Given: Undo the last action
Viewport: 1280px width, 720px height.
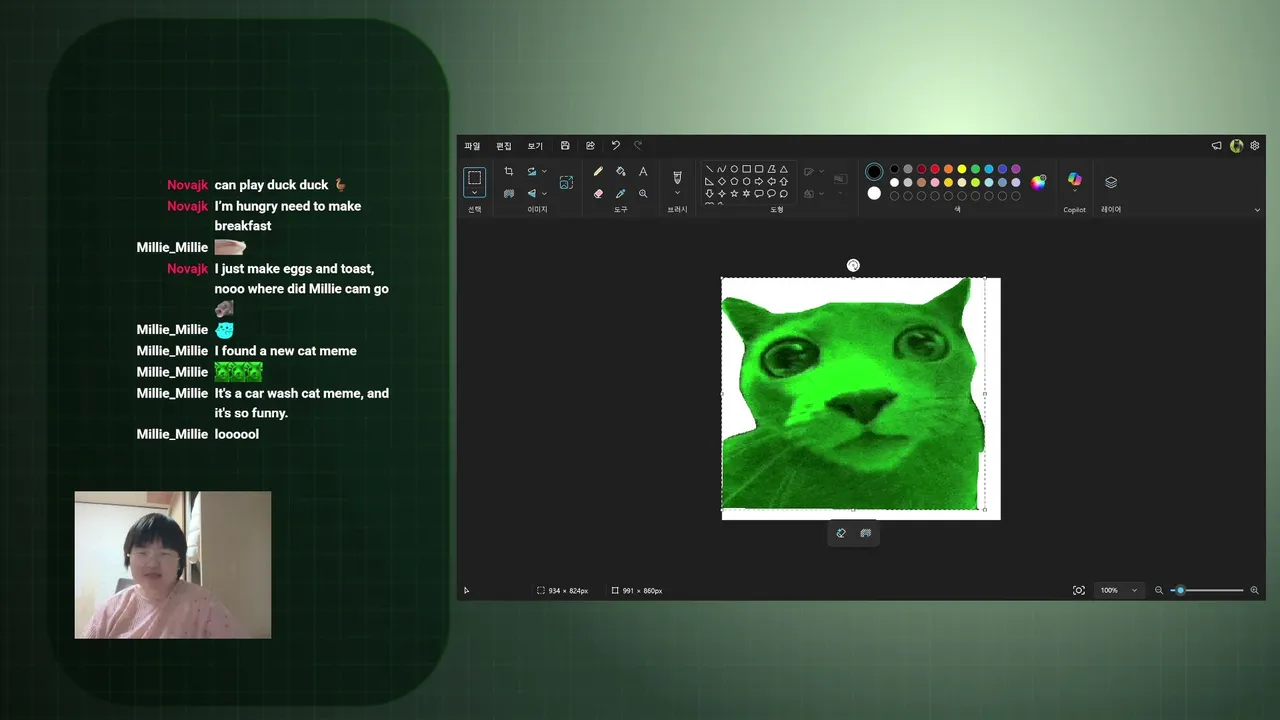Looking at the screenshot, I should pyautogui.click(x=615, y=146).
